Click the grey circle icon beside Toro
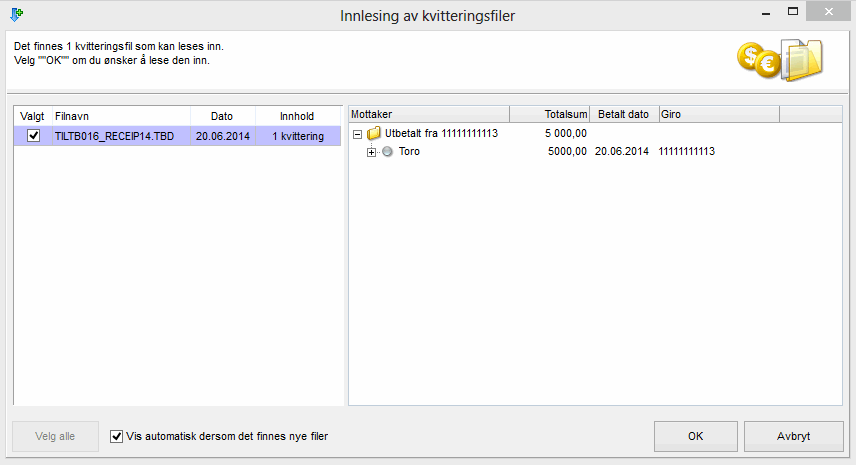 387,152
